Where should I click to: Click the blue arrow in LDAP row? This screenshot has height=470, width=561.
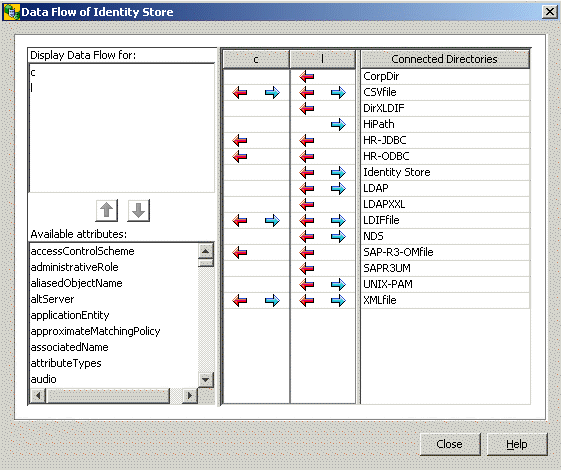[338, 188]
